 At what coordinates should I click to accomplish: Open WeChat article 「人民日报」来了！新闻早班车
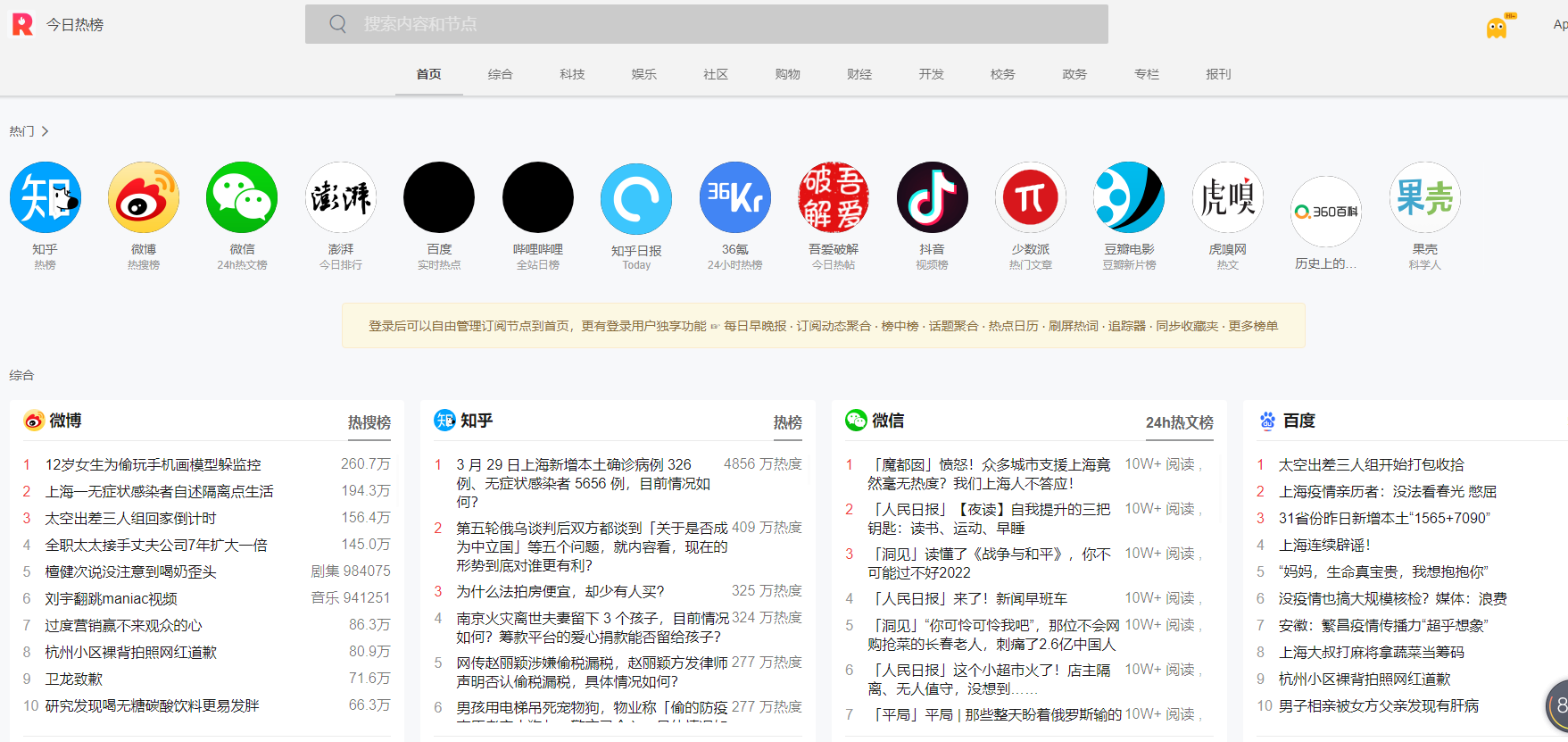[x=967, y=598]
